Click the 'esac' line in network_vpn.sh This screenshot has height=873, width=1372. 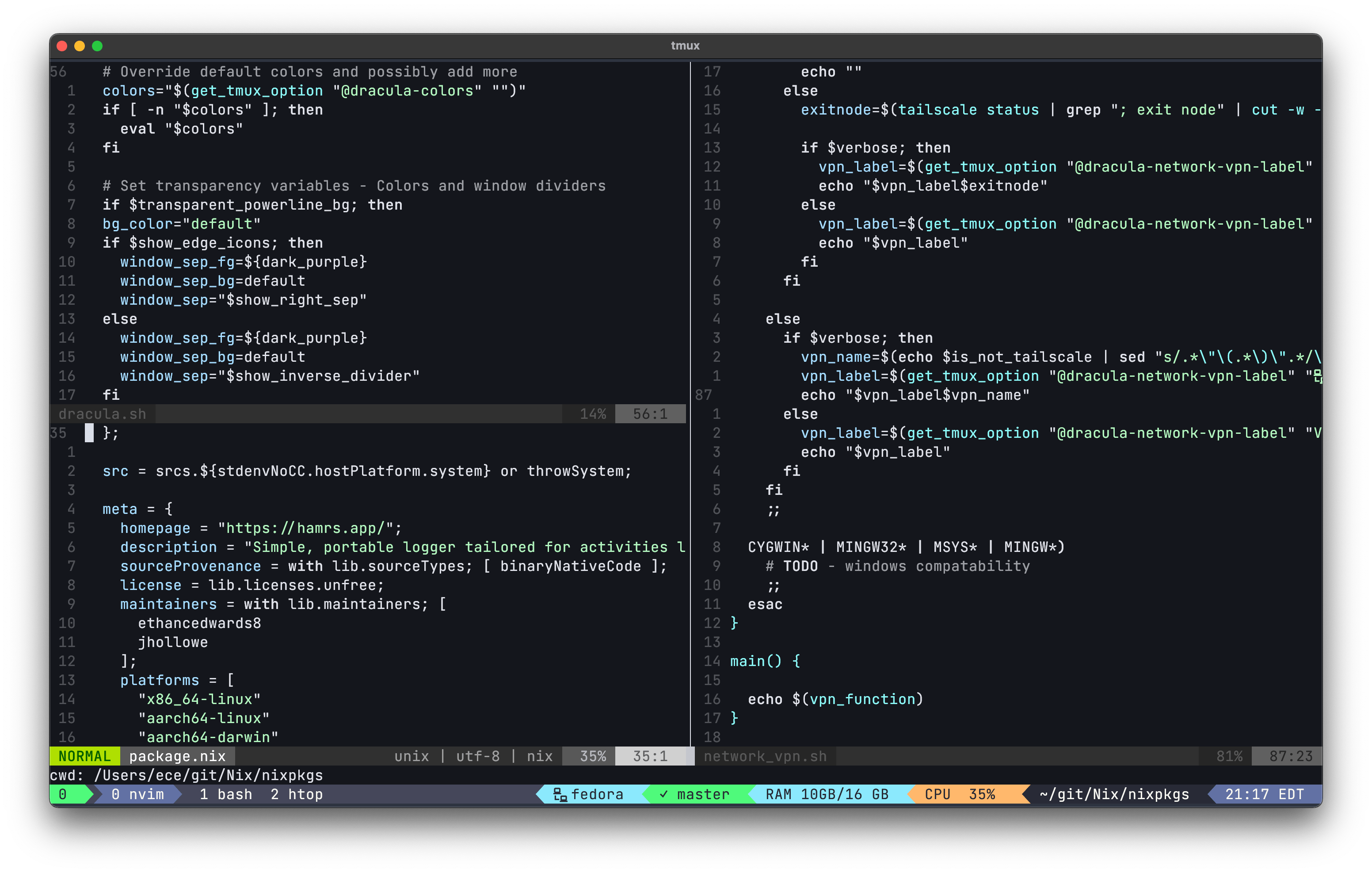point(765,605)
